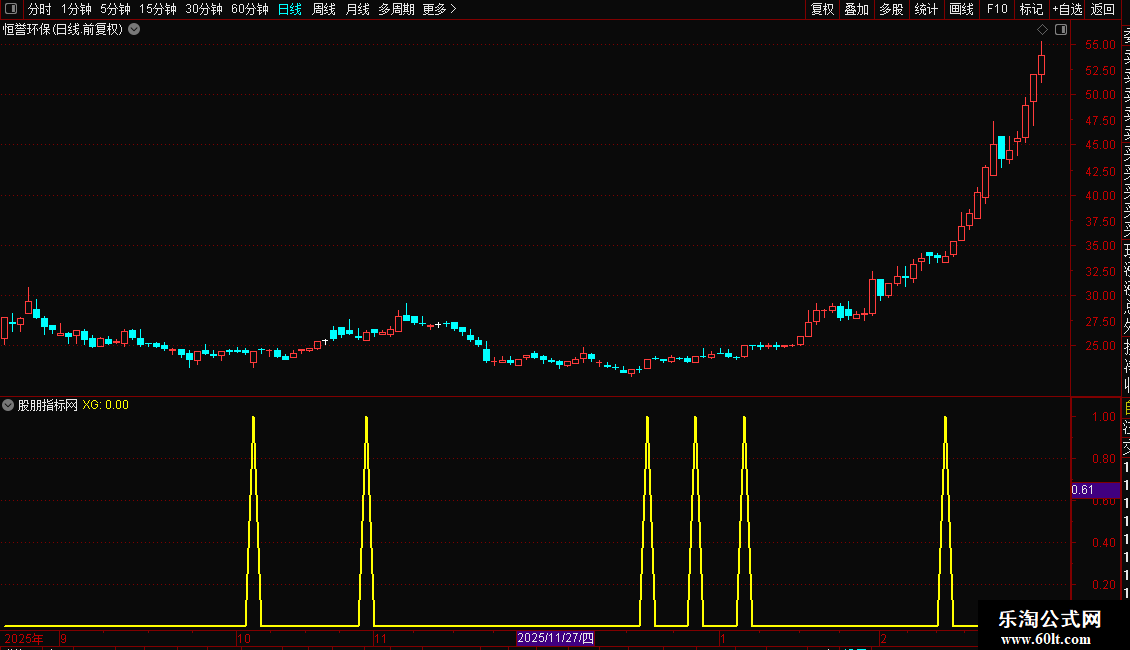Viewport: 1130px width, 650px height.
Task: Switch to 日线 daily chart
Action: pyautogui.click(x=290, y=9)
